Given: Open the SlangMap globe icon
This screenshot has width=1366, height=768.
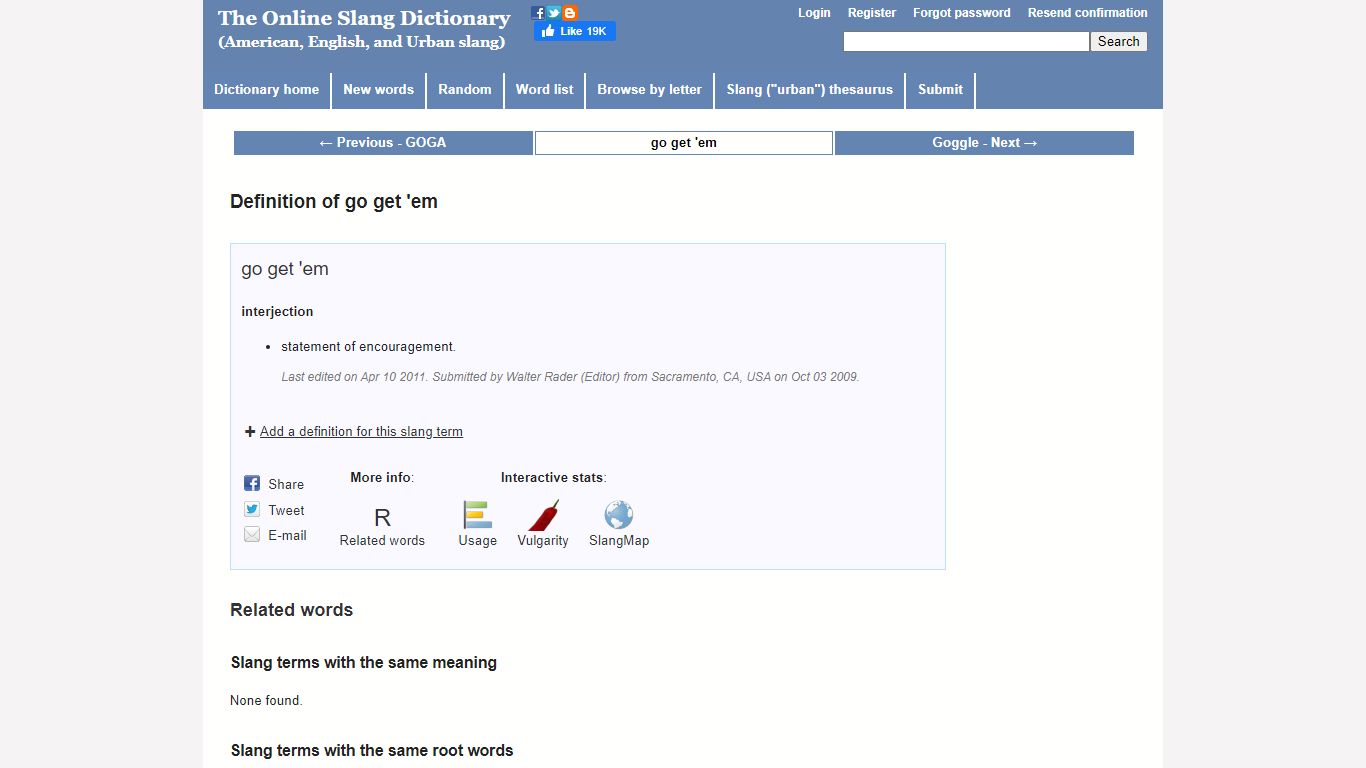Looking at the screenshot, I should click(x=619, y=515).
